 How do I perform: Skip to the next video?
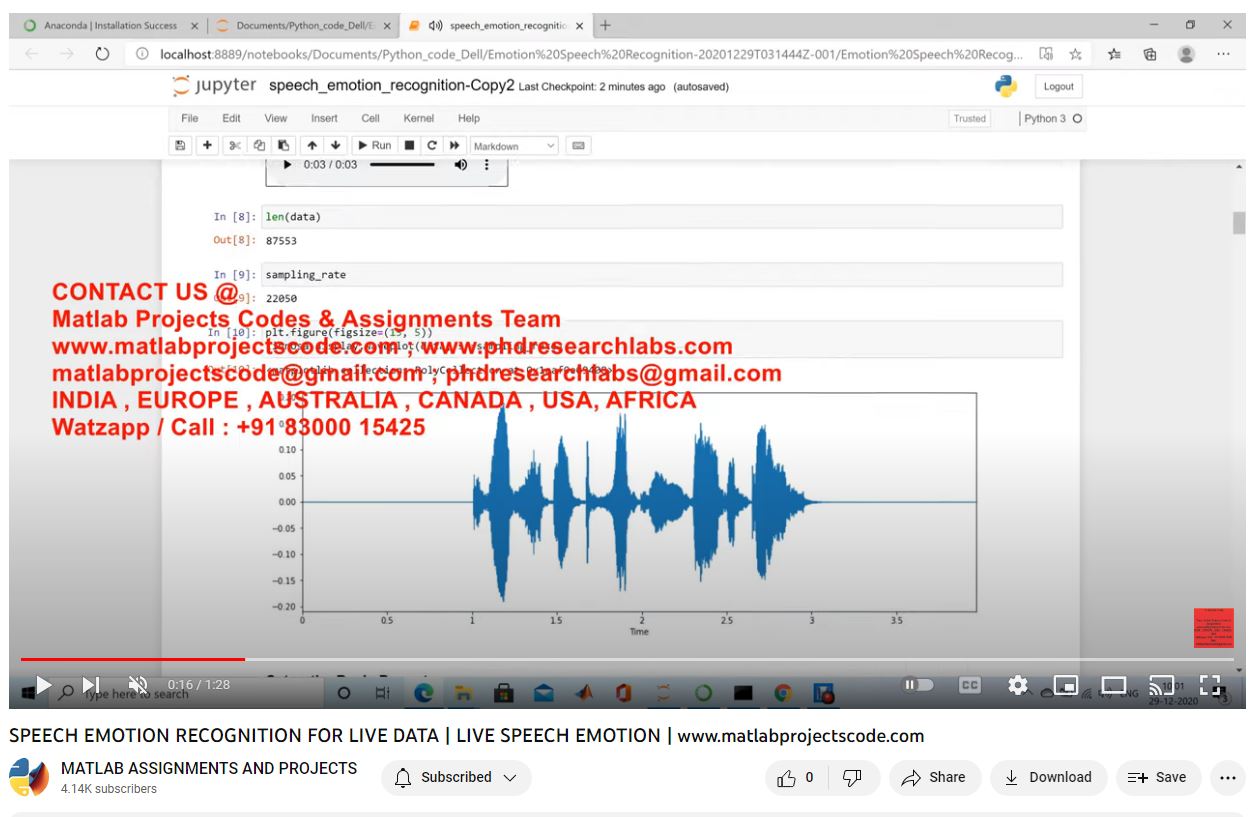click(91, 685)
